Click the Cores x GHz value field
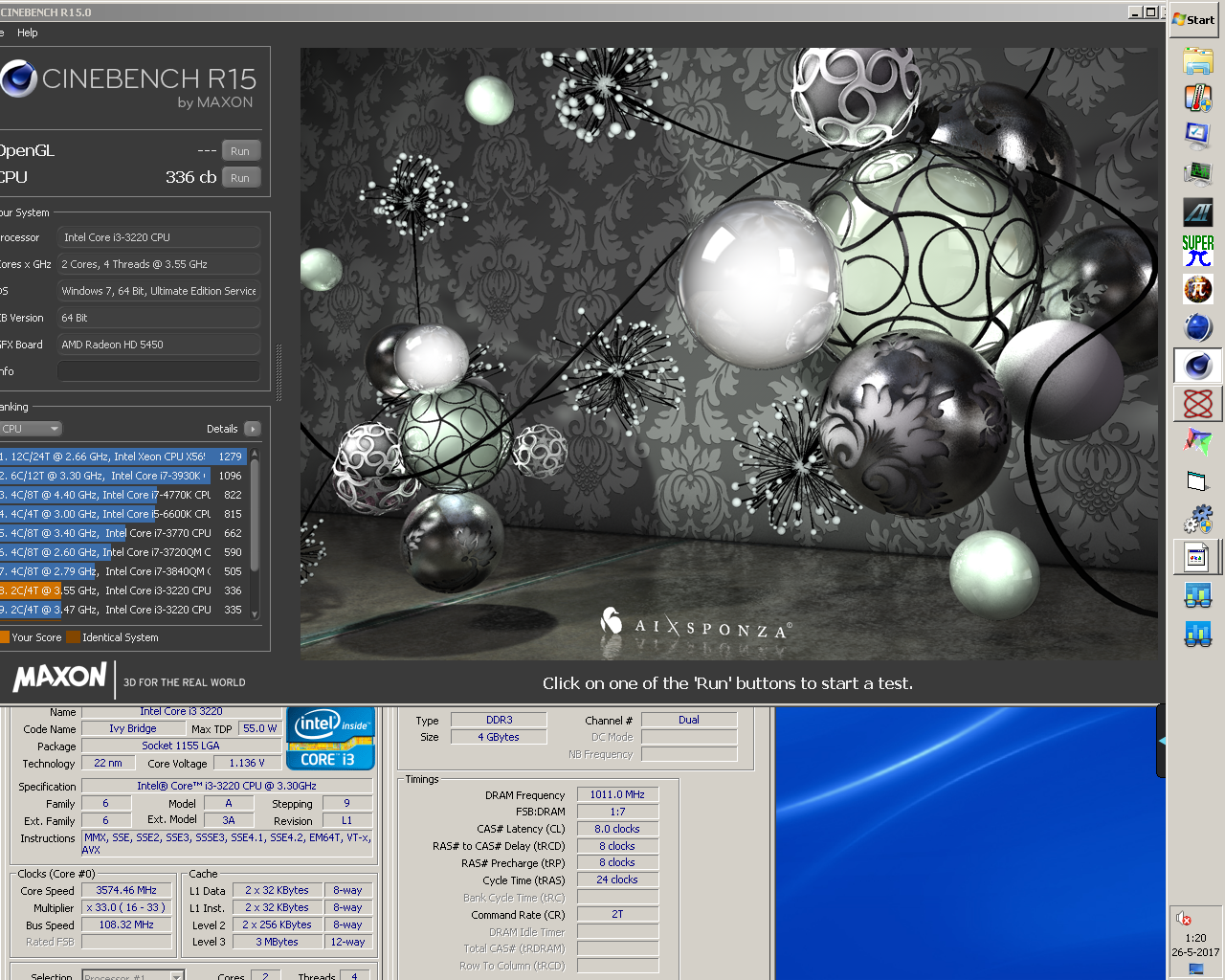 click(159, 264)
